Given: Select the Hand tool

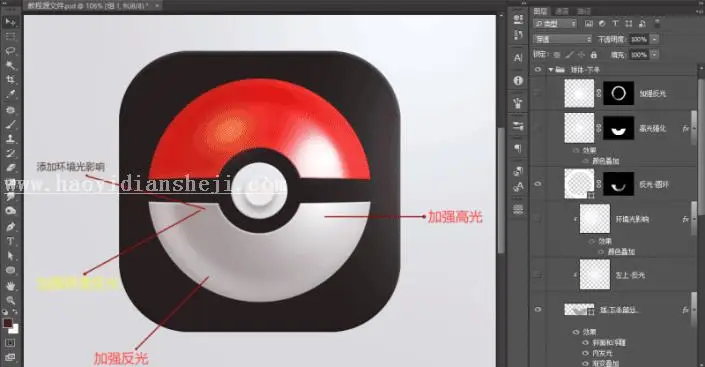Looking at the screenshot, I should [x=10, y=286].
